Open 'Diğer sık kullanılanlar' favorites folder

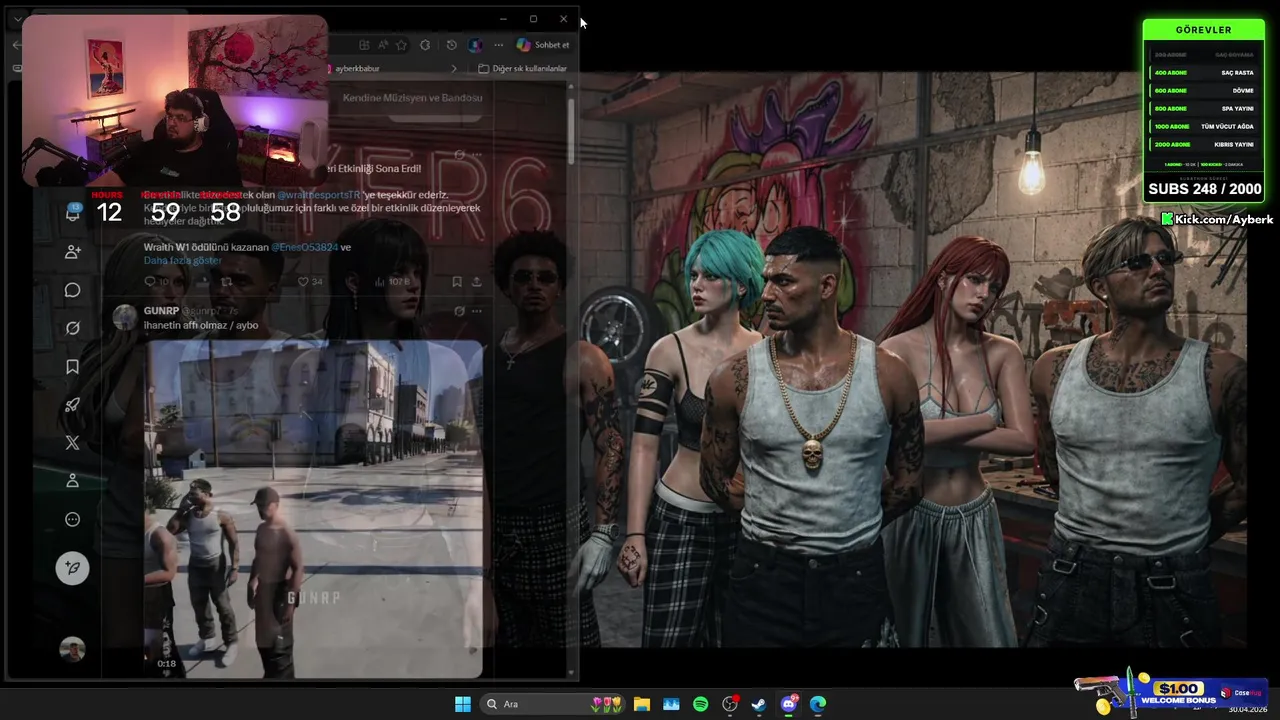(x=522, y=69)
